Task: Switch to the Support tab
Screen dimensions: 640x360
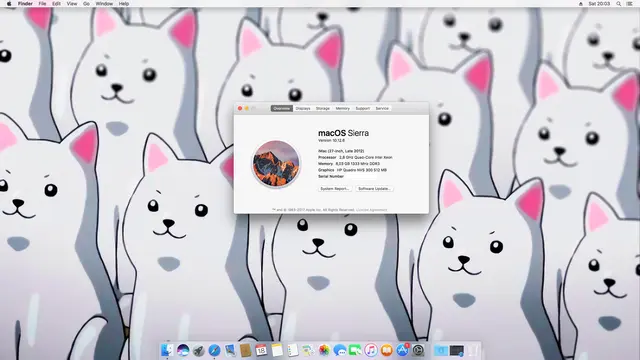Action: click(x=362, y=109)
